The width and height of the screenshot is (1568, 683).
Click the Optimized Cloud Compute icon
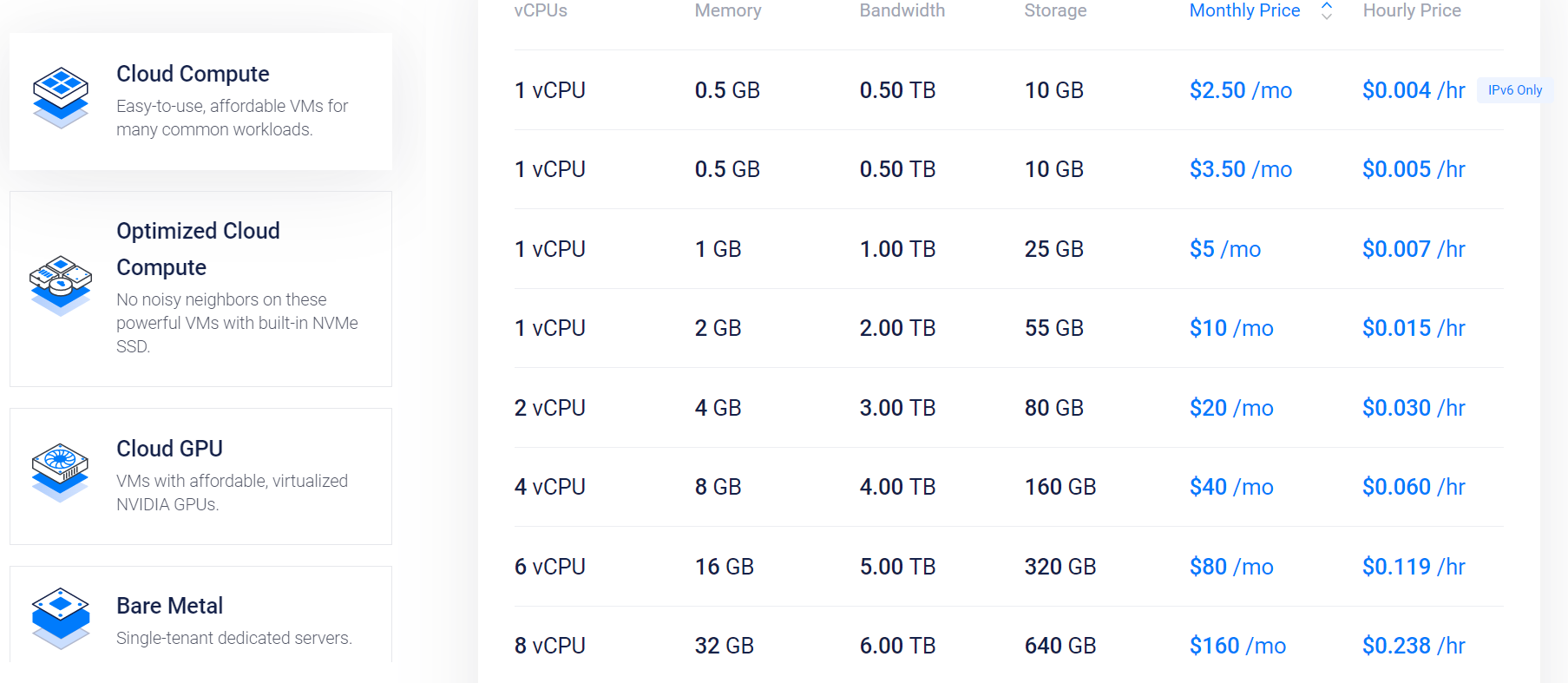click(61, 286)
